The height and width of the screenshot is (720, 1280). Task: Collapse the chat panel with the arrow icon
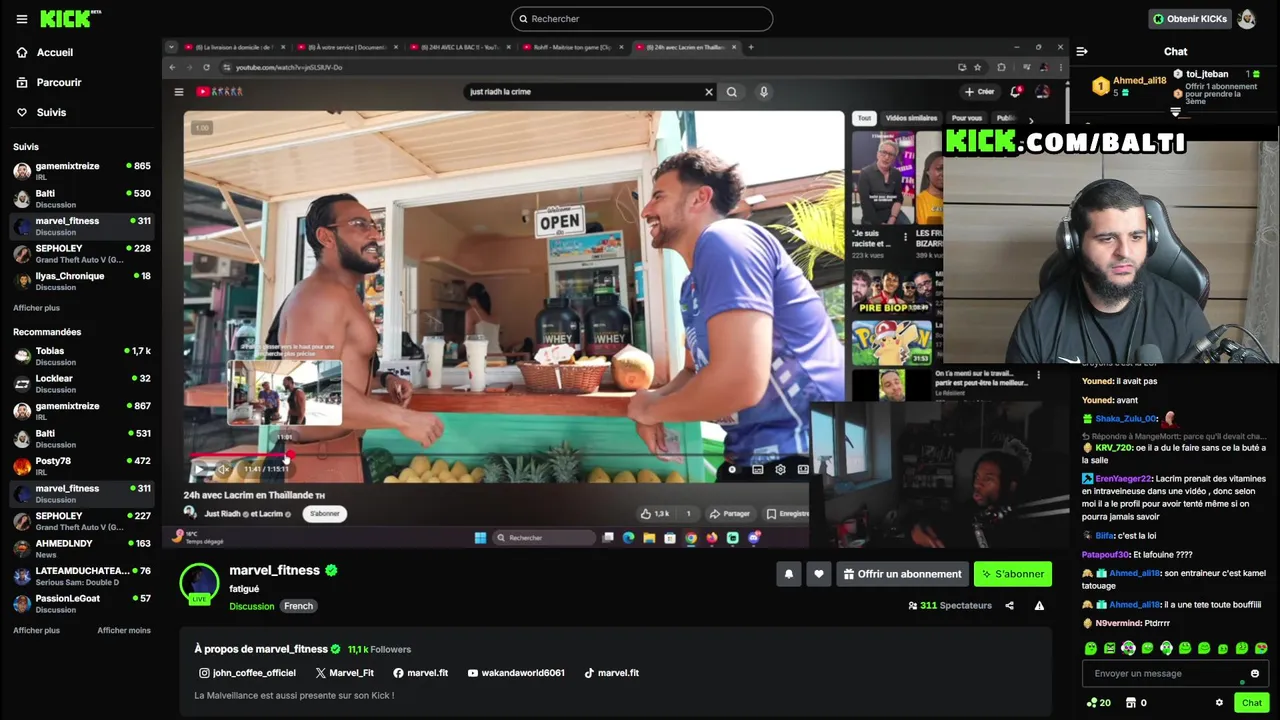1082,52
